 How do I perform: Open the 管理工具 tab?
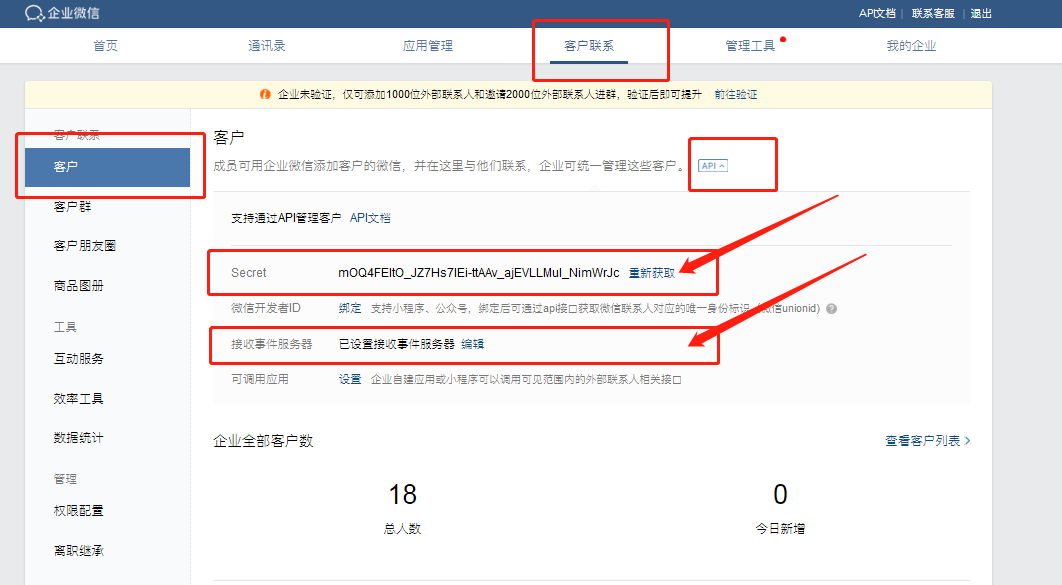point(750,45)
